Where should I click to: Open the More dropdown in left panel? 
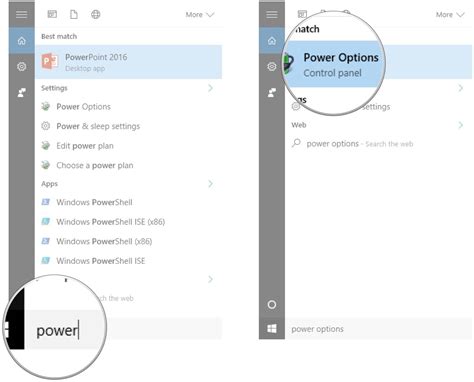coord(200,15)
